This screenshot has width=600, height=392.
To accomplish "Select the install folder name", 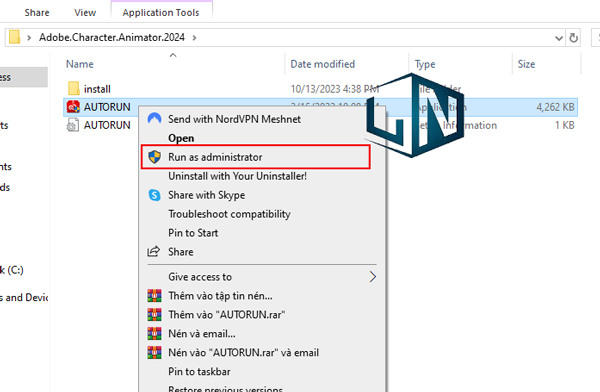I will (97, 89).
